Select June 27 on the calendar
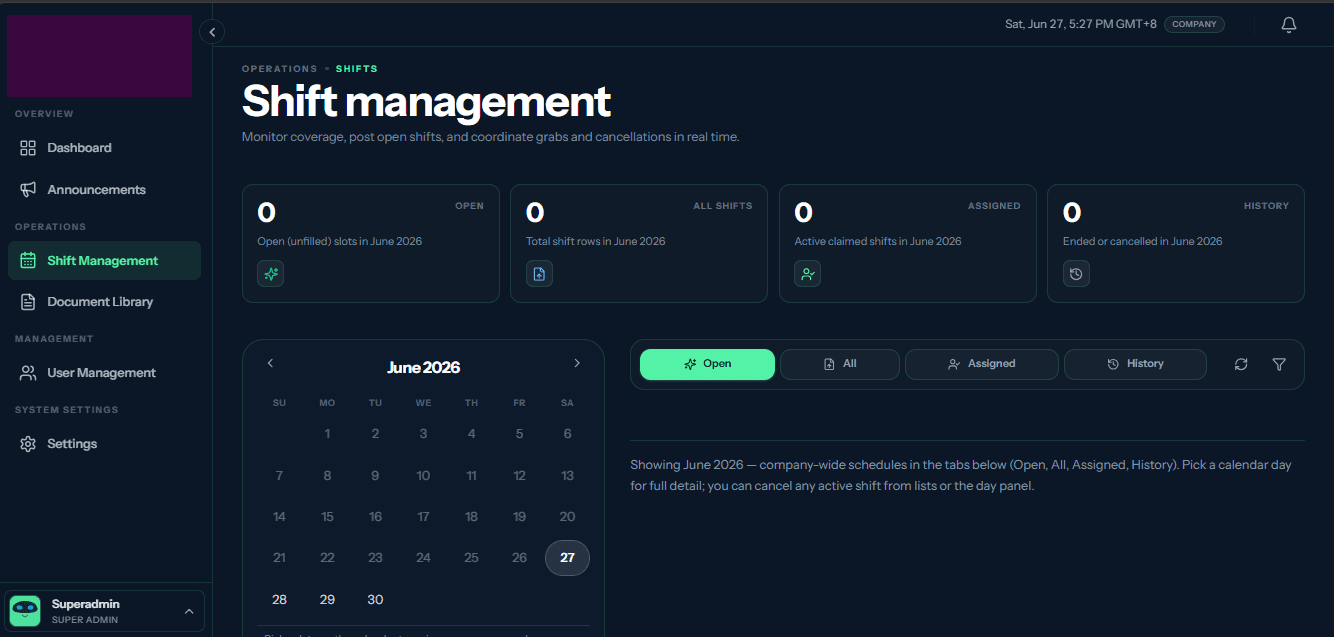 click(x=567, y=558)
